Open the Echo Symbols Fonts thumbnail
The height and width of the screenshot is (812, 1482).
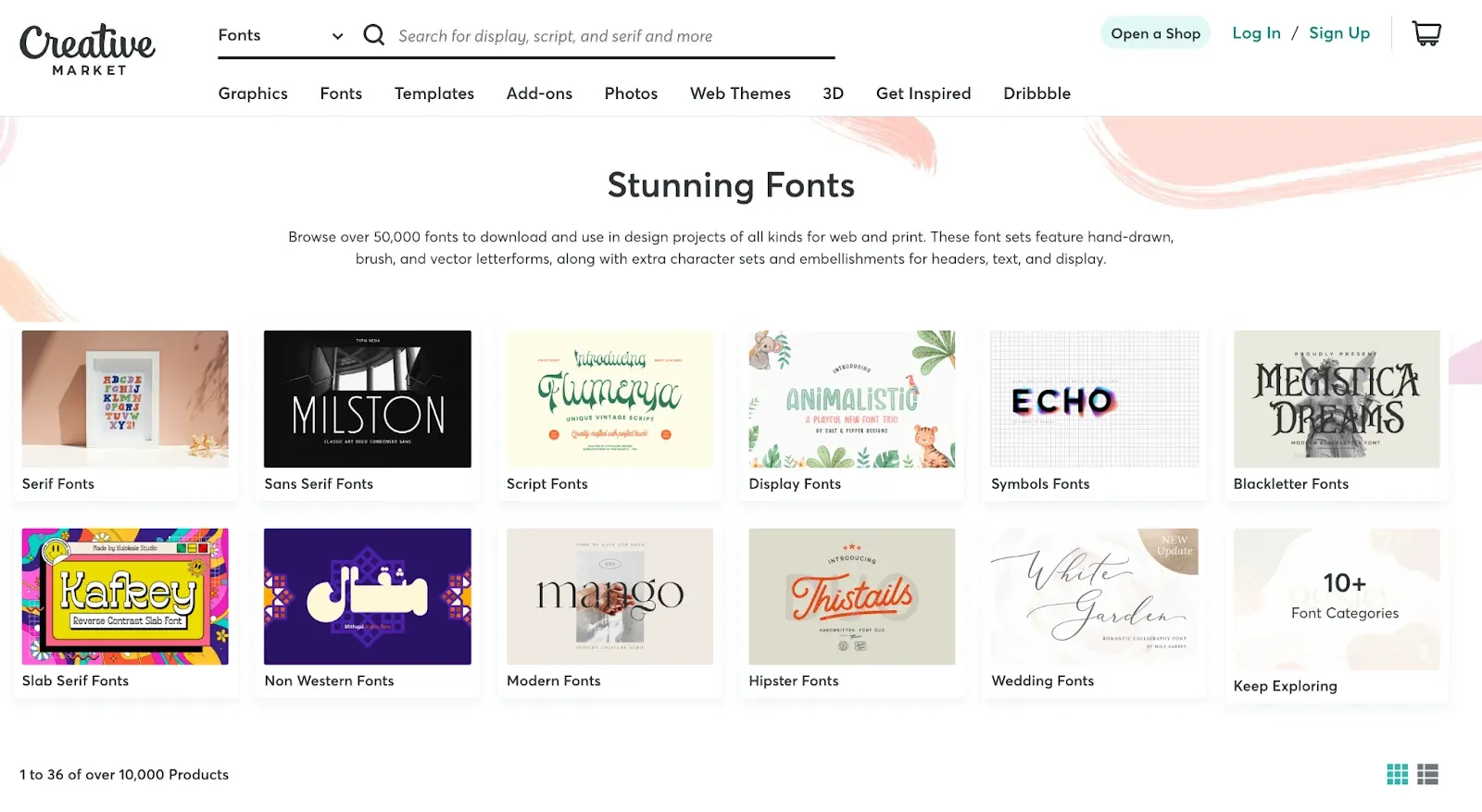(1094, 399)
